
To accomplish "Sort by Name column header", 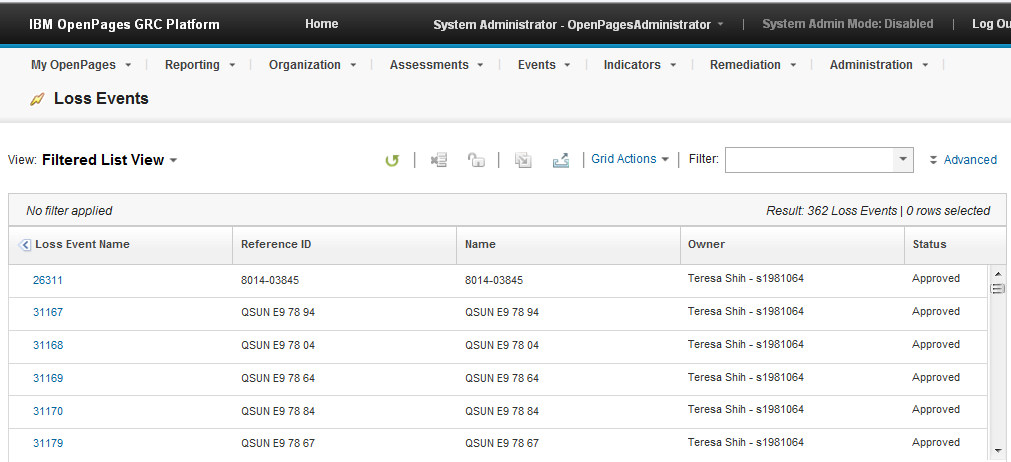I will (x=480, y=244).
